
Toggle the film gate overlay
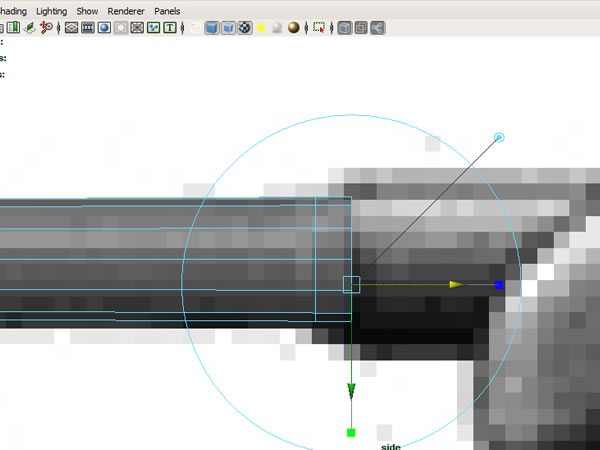click(x=88, y=28)
